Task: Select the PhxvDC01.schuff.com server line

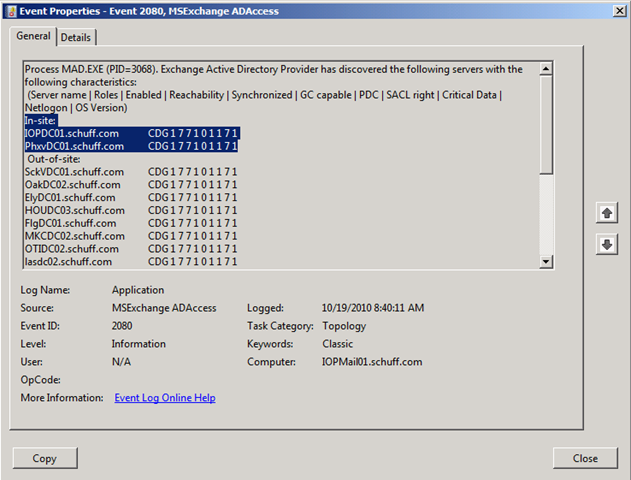Action: point(131,146)
